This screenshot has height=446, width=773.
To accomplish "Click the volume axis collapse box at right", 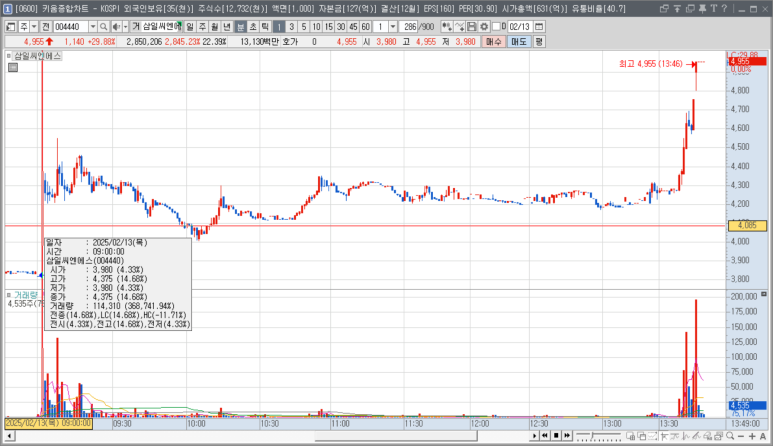I will click(x=764, y=294).
